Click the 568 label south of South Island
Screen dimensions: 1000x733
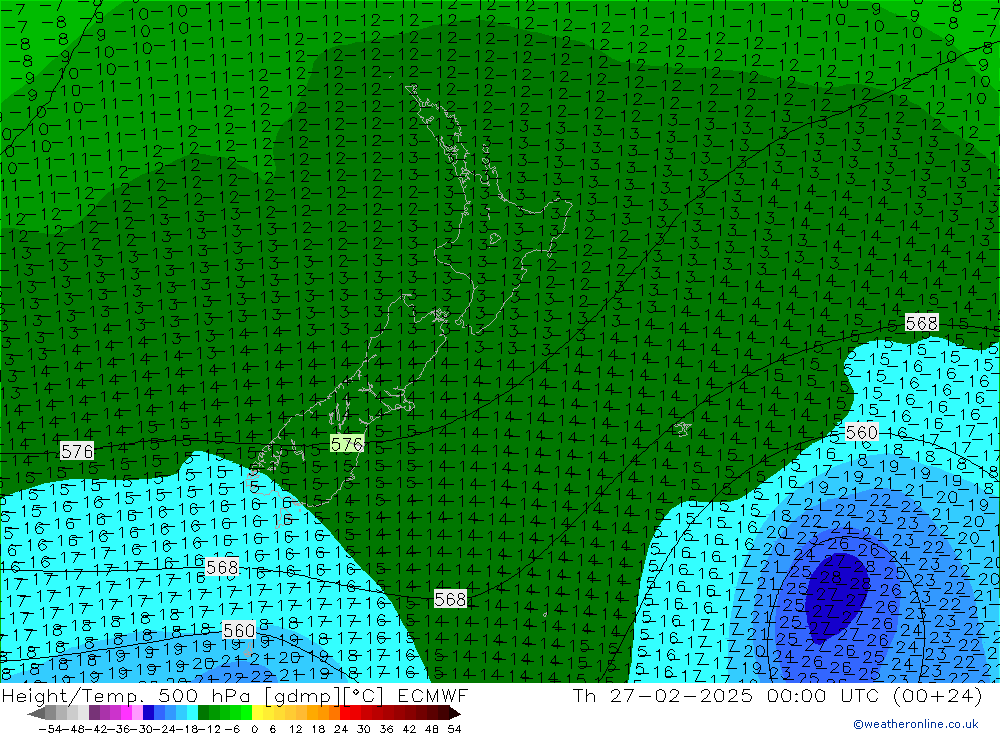point(450,599)
